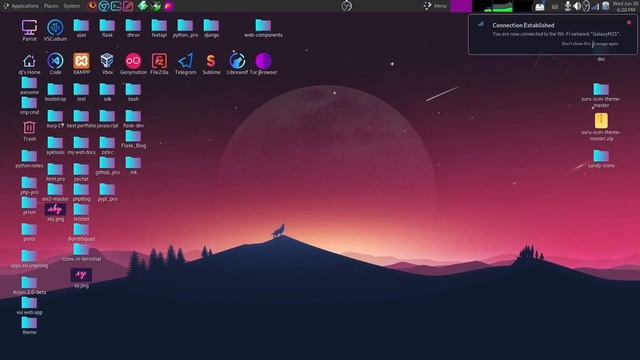The image size is (640, 360).
Task: Select the fastapi folder
Action: coord(159,29)
